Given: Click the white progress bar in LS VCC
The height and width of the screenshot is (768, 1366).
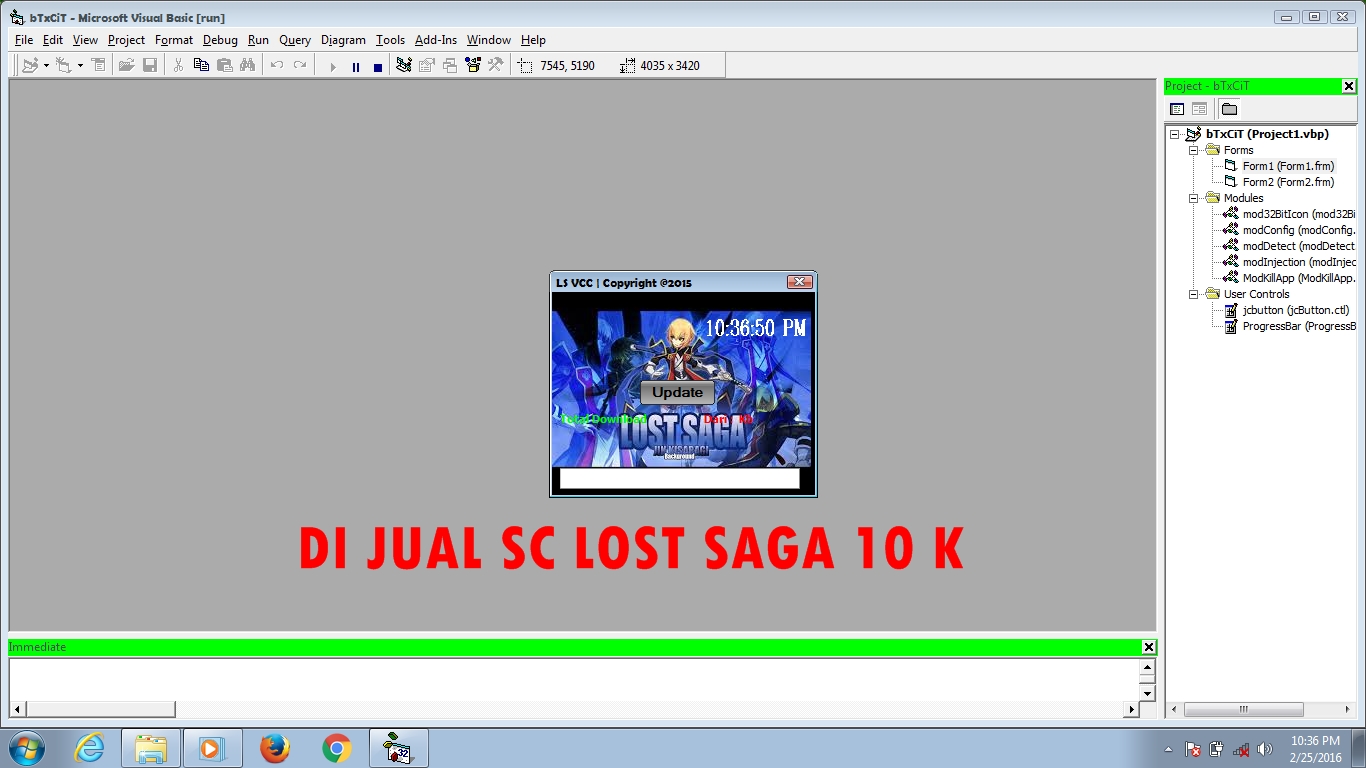Looking at the screenshot, I should [x=680, y=478].
